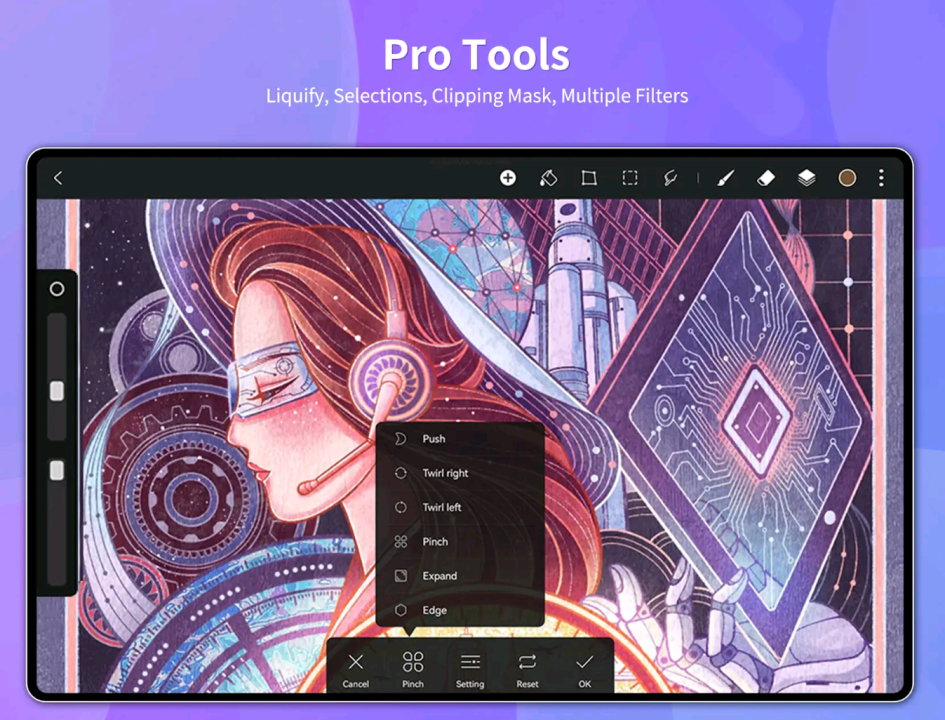Screen dimensions: 945x720
Task: Select Expand liquify mode
Action: (460, 576)
